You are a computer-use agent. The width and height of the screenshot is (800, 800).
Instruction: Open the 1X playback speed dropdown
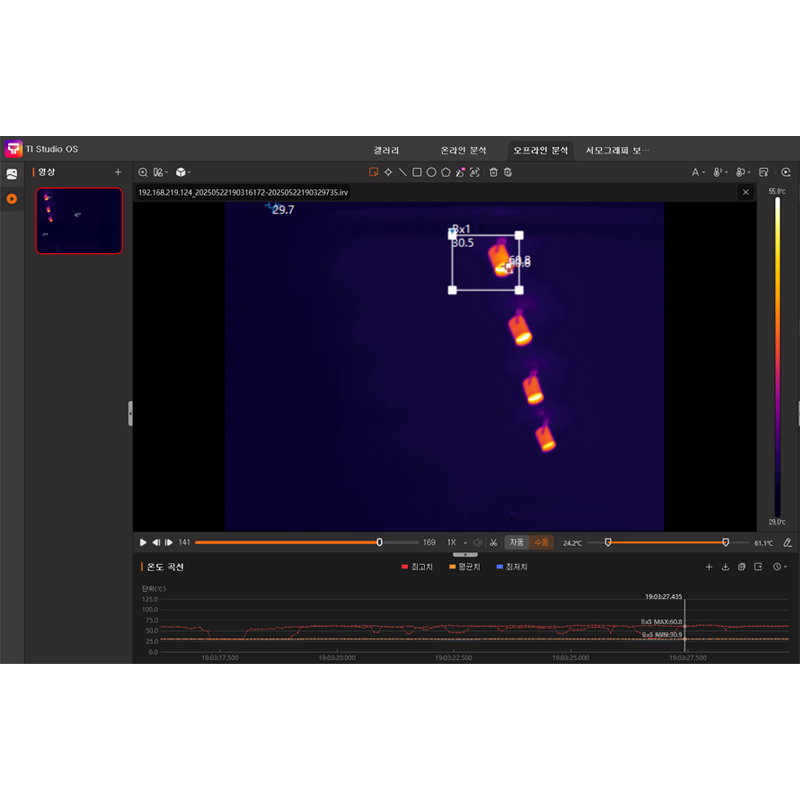point(456,541)
